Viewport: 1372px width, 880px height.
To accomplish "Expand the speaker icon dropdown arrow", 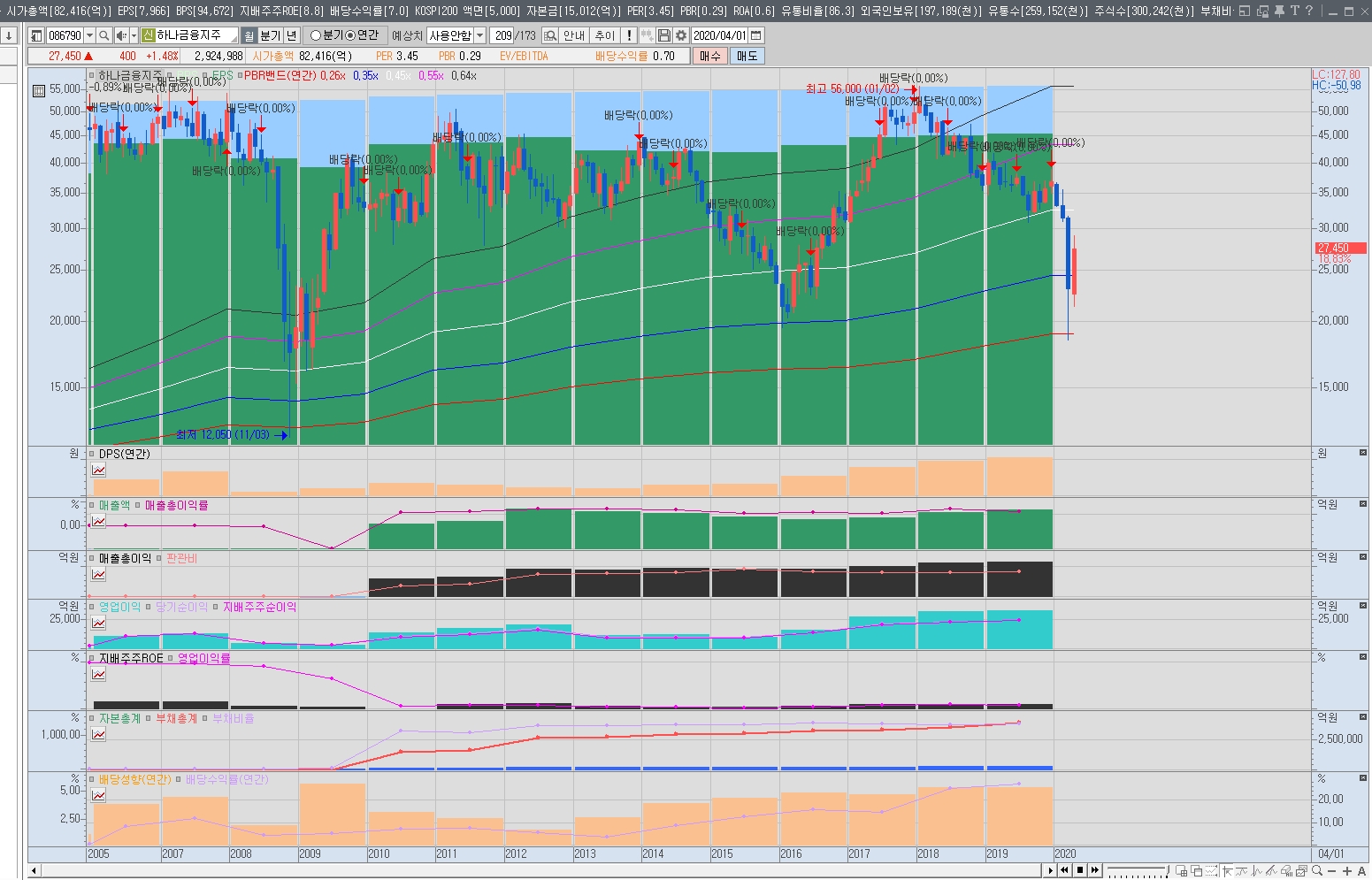I will pos(134,35).
